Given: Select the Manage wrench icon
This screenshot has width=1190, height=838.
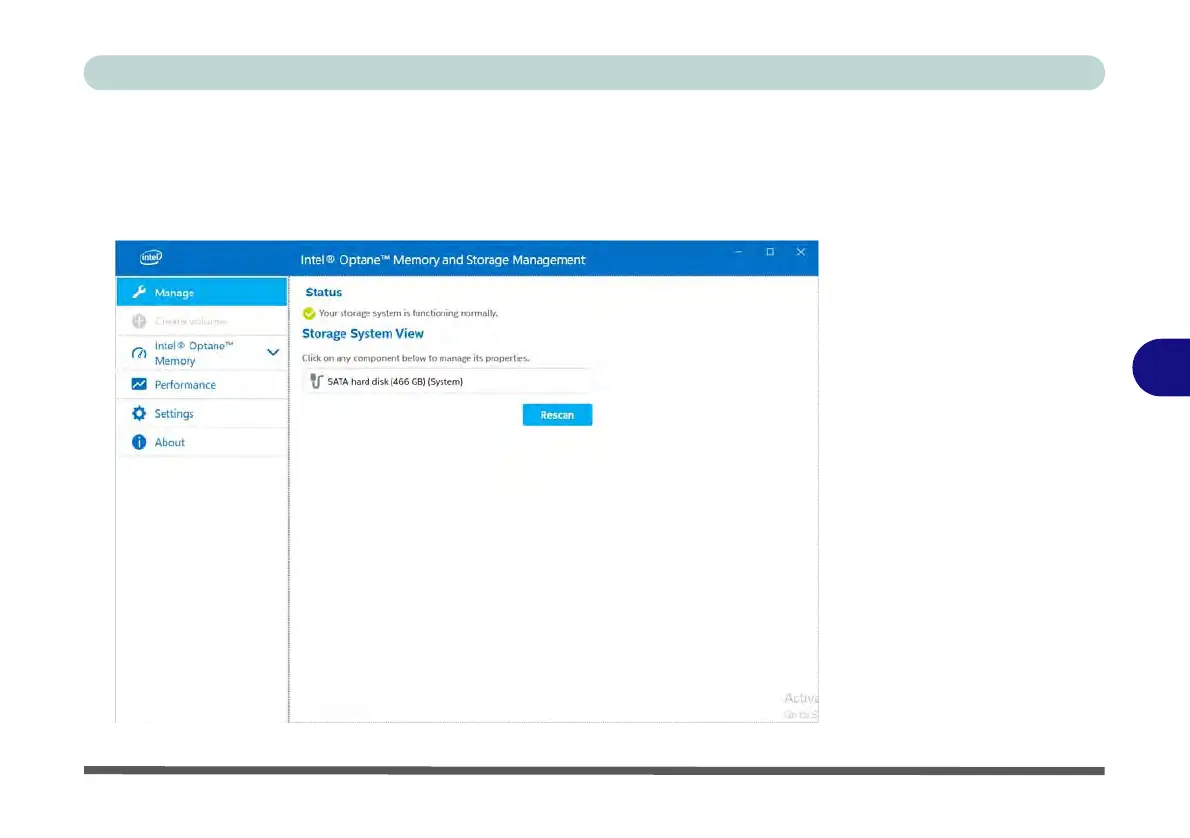Looking at the screenshot, I should pos(139,292).
